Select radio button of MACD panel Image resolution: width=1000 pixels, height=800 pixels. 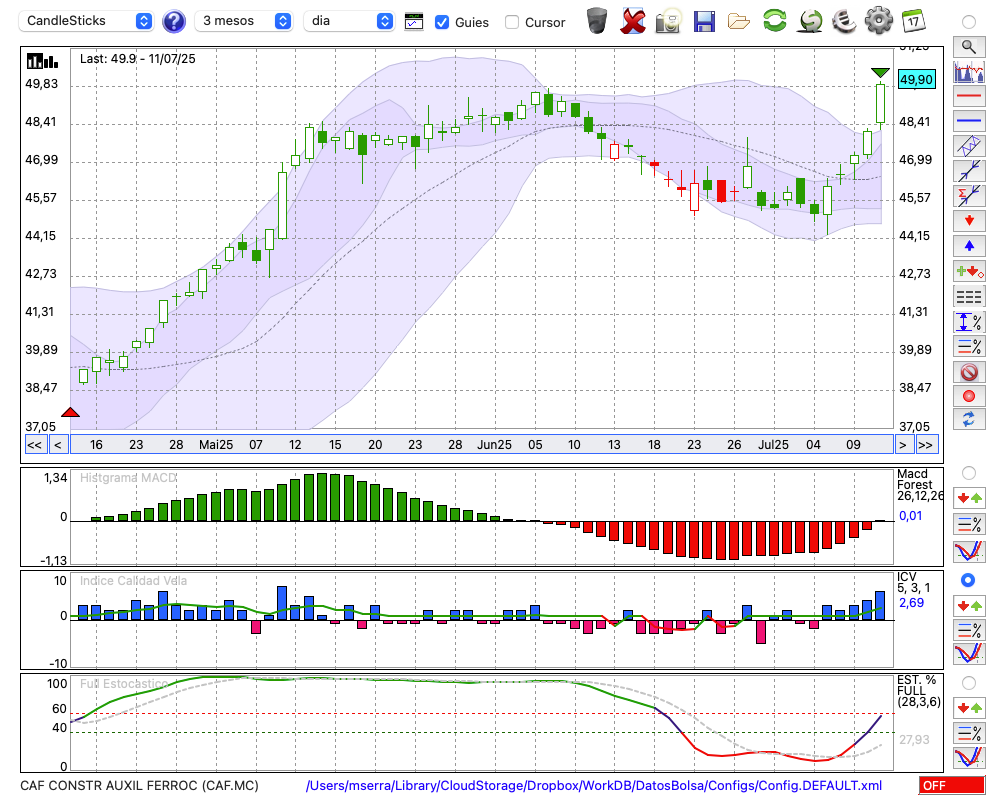[969, 473]
